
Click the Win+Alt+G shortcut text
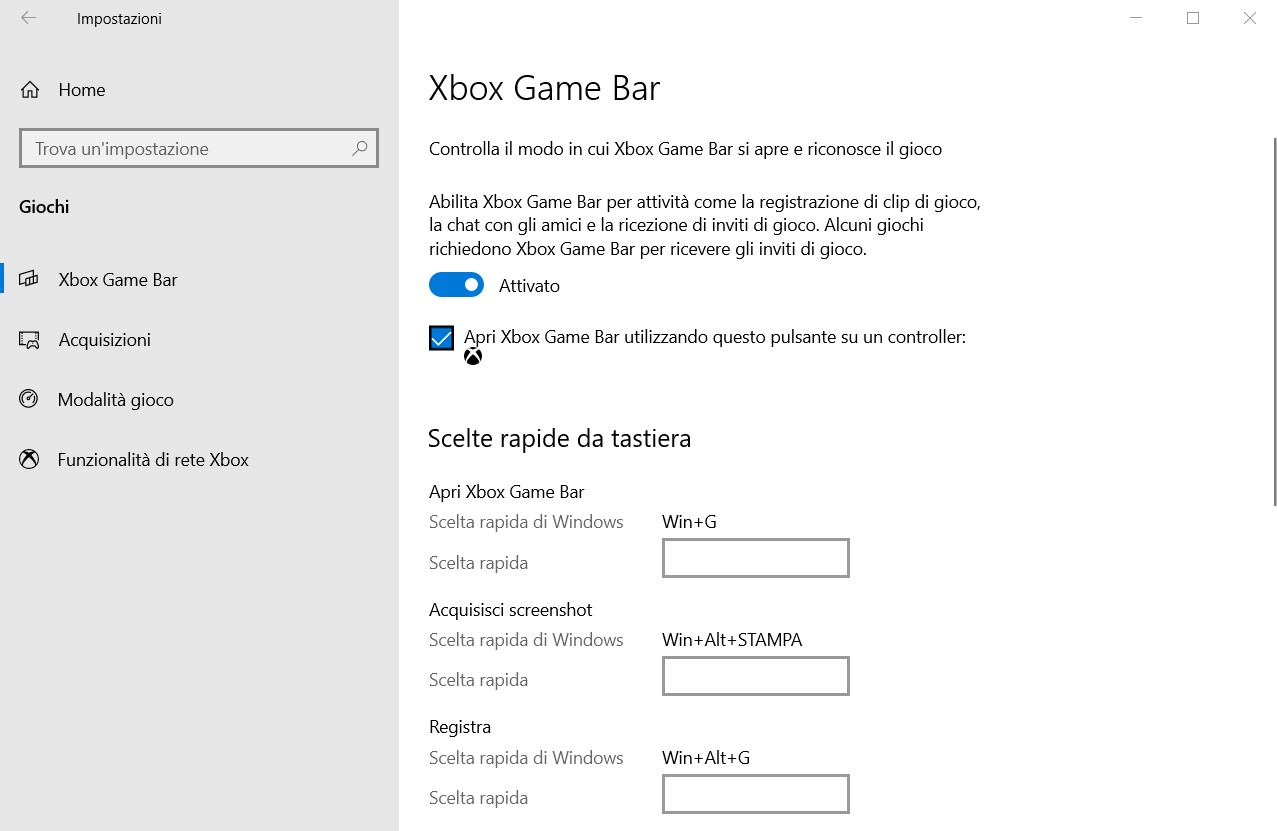(706, 757)
